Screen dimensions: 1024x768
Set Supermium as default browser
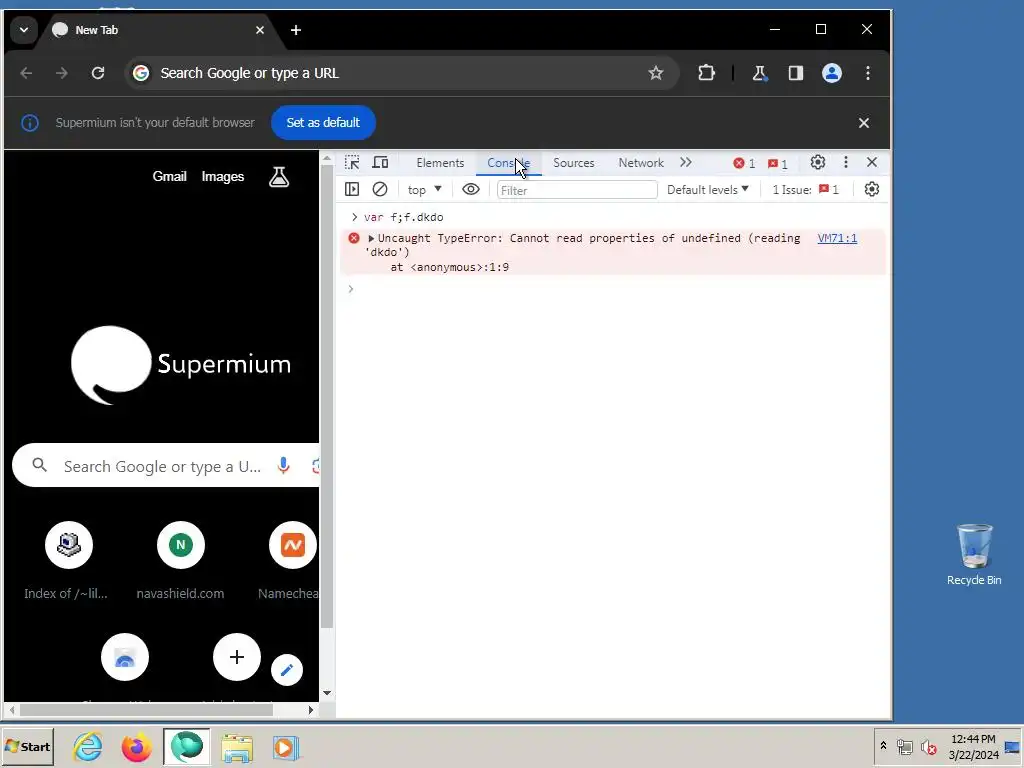tap(323, 123)
